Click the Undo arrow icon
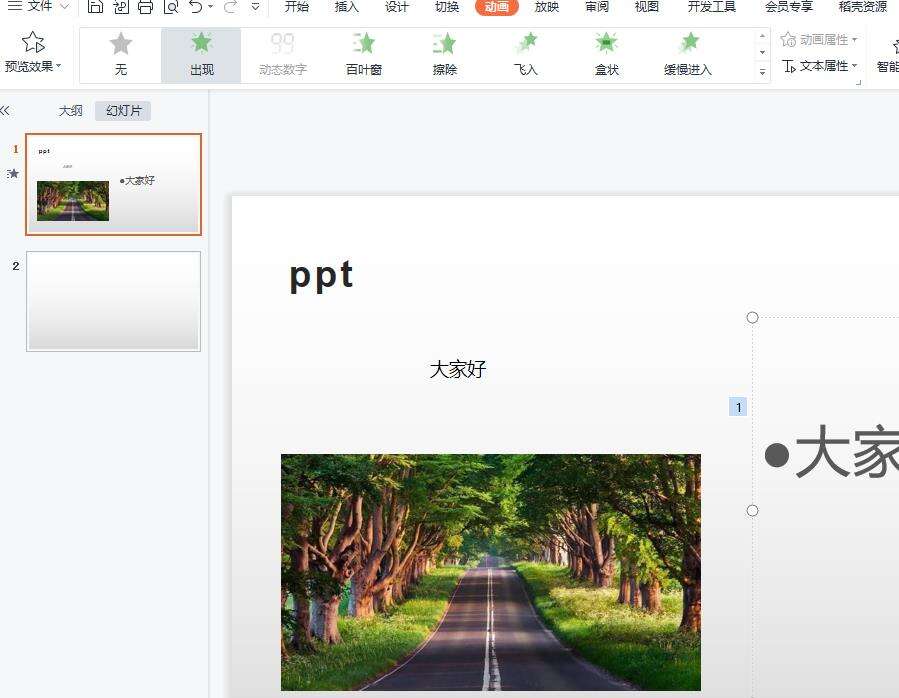This screenshot has height=698, width=899. click(196, 7)
